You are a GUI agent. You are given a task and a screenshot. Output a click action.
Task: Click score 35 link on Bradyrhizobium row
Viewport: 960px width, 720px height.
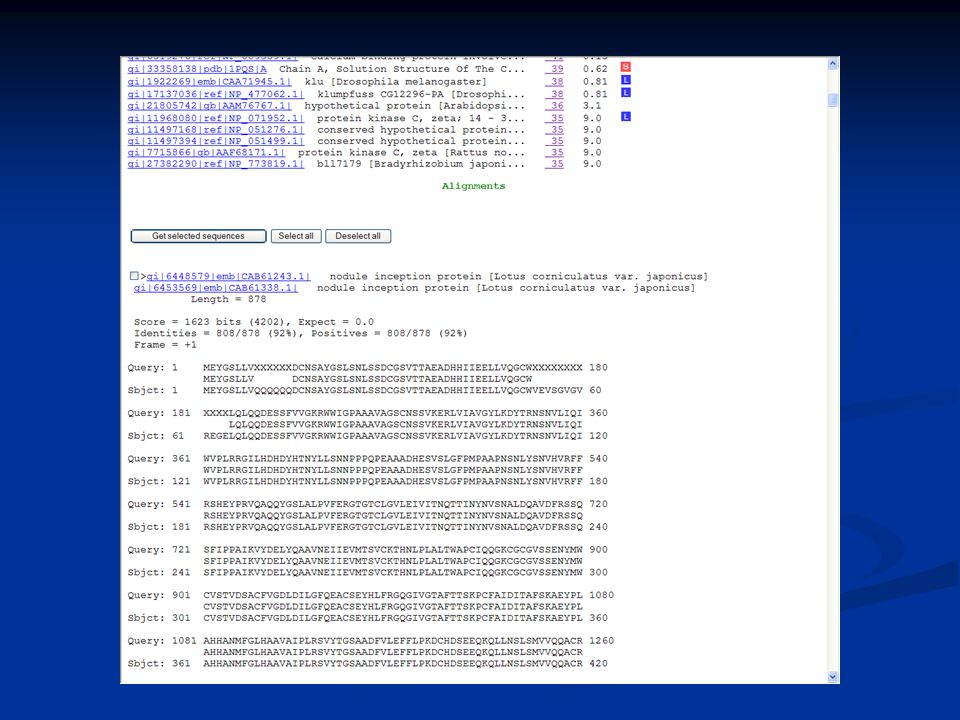(555, 164)
